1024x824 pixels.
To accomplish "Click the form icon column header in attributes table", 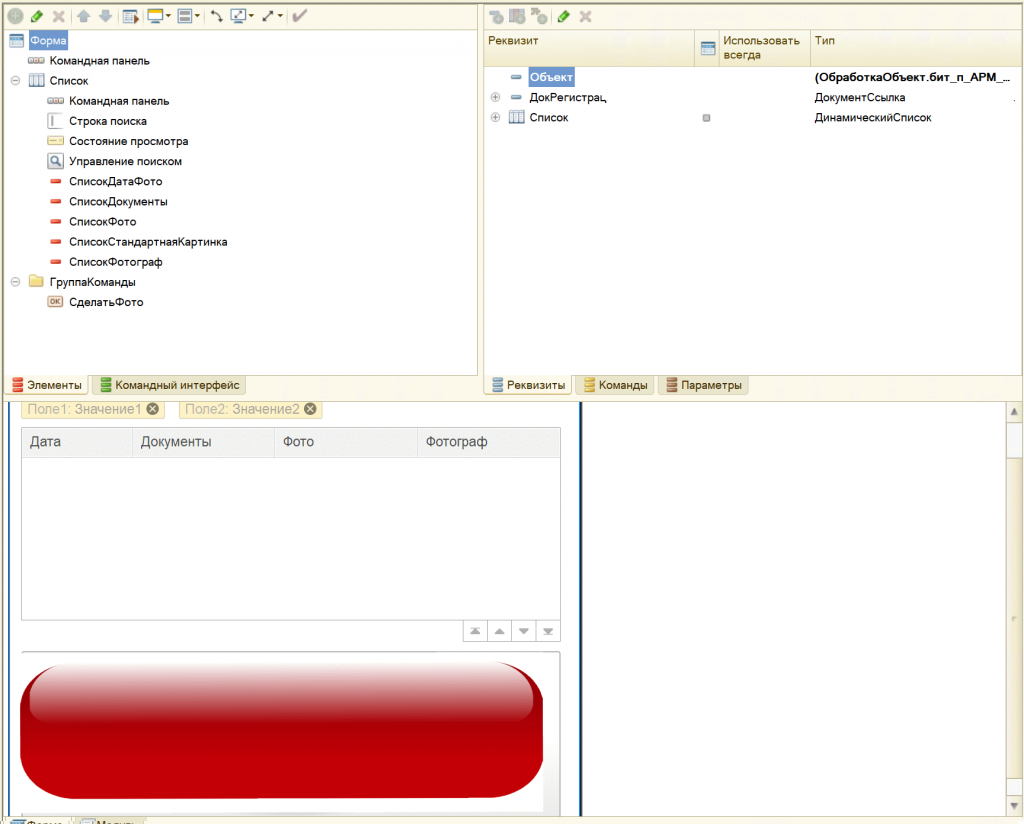I will point(708,48).
